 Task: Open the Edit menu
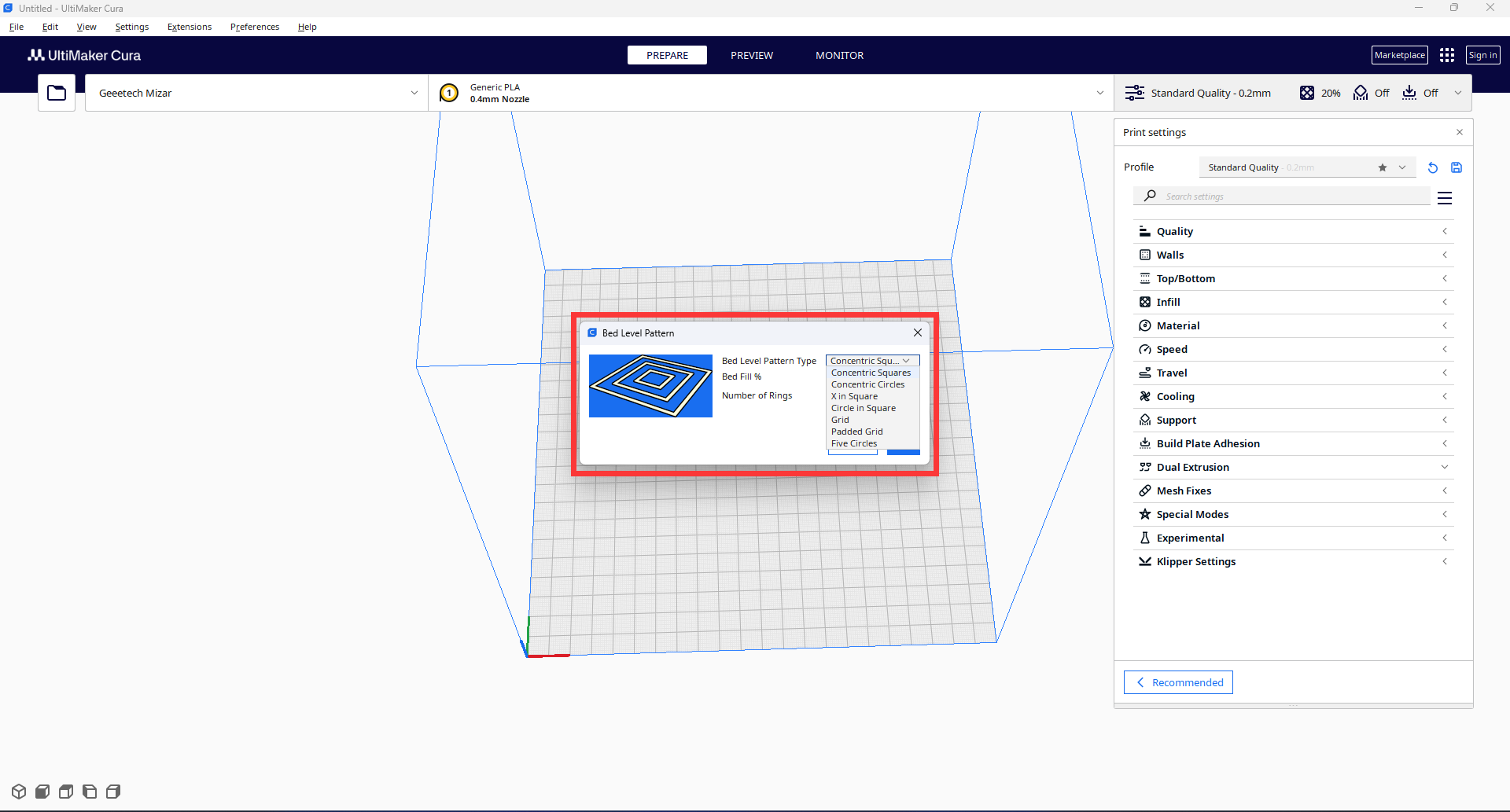pos(50,27)
